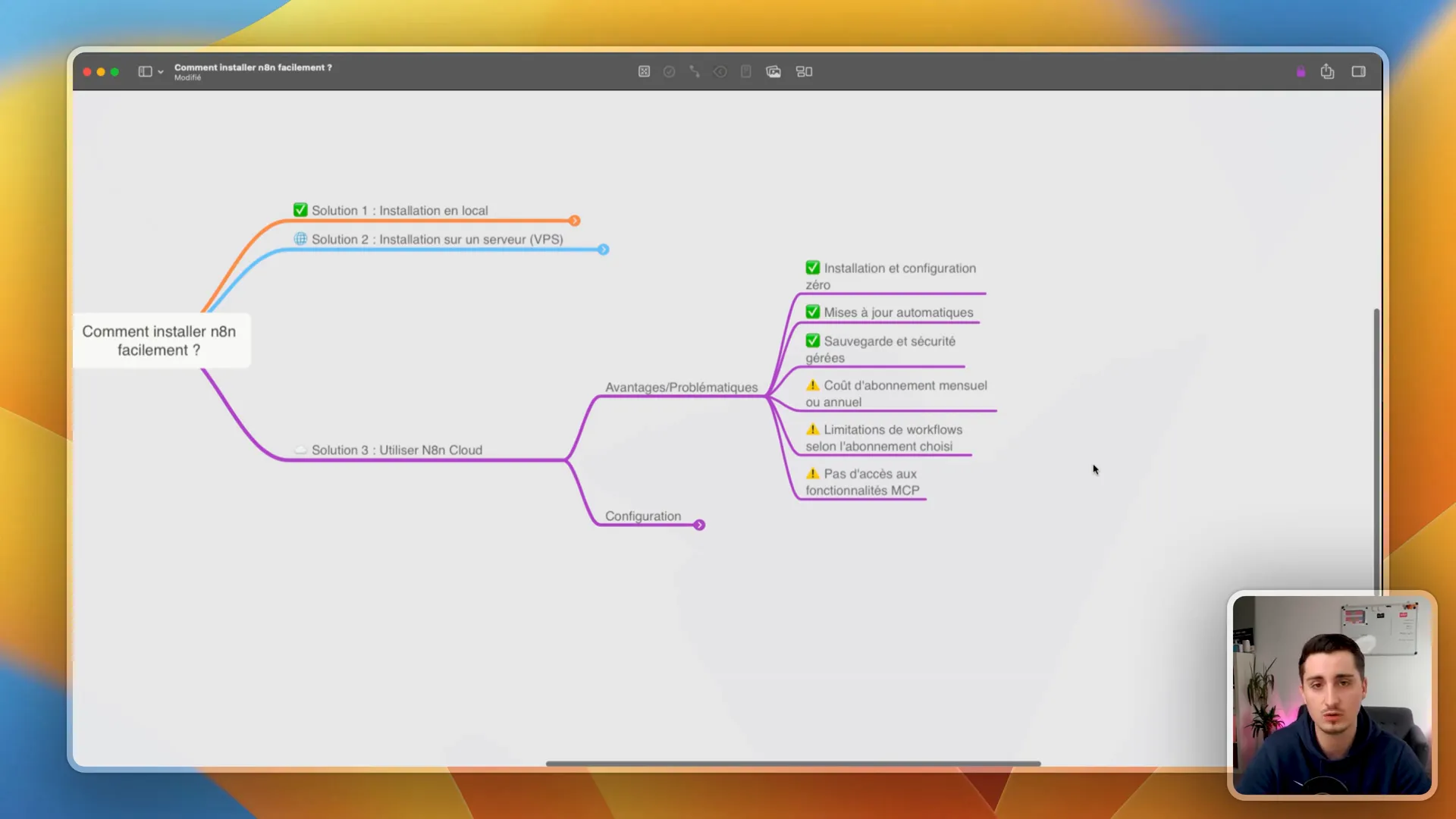Click cloud emoji beside Solution 3
Viewport: 1456px width, 819px height.
click(x=300, y=450)
